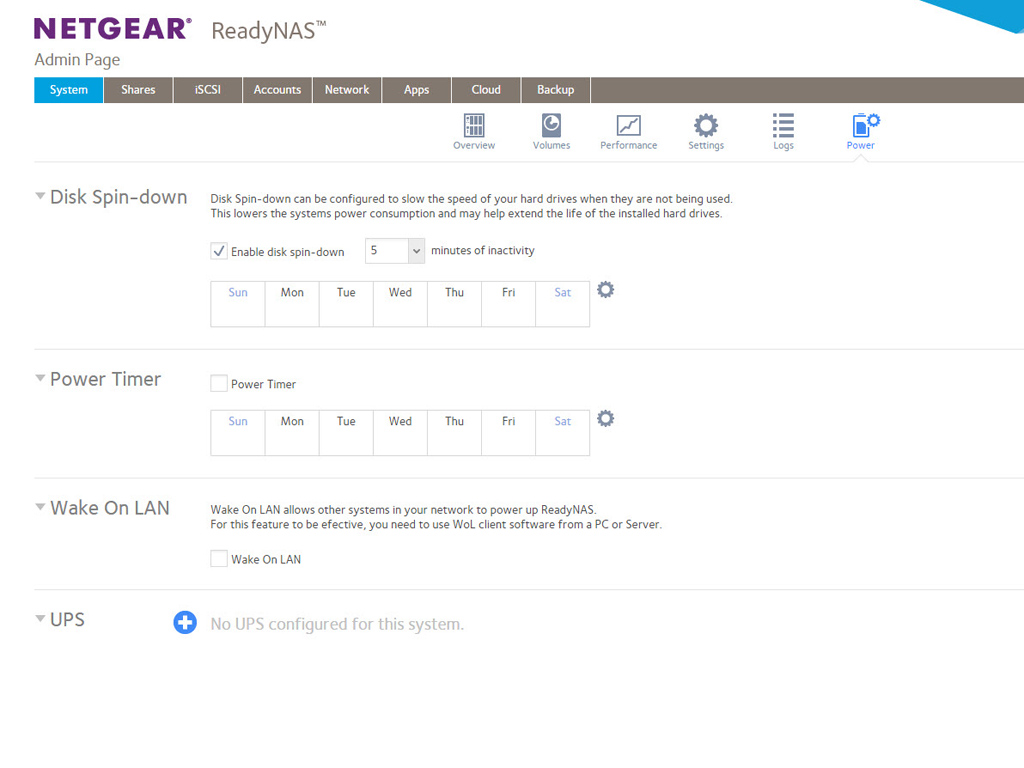Click Sat cell in Disk Spin-down schedule

click(x=562, y=304)
